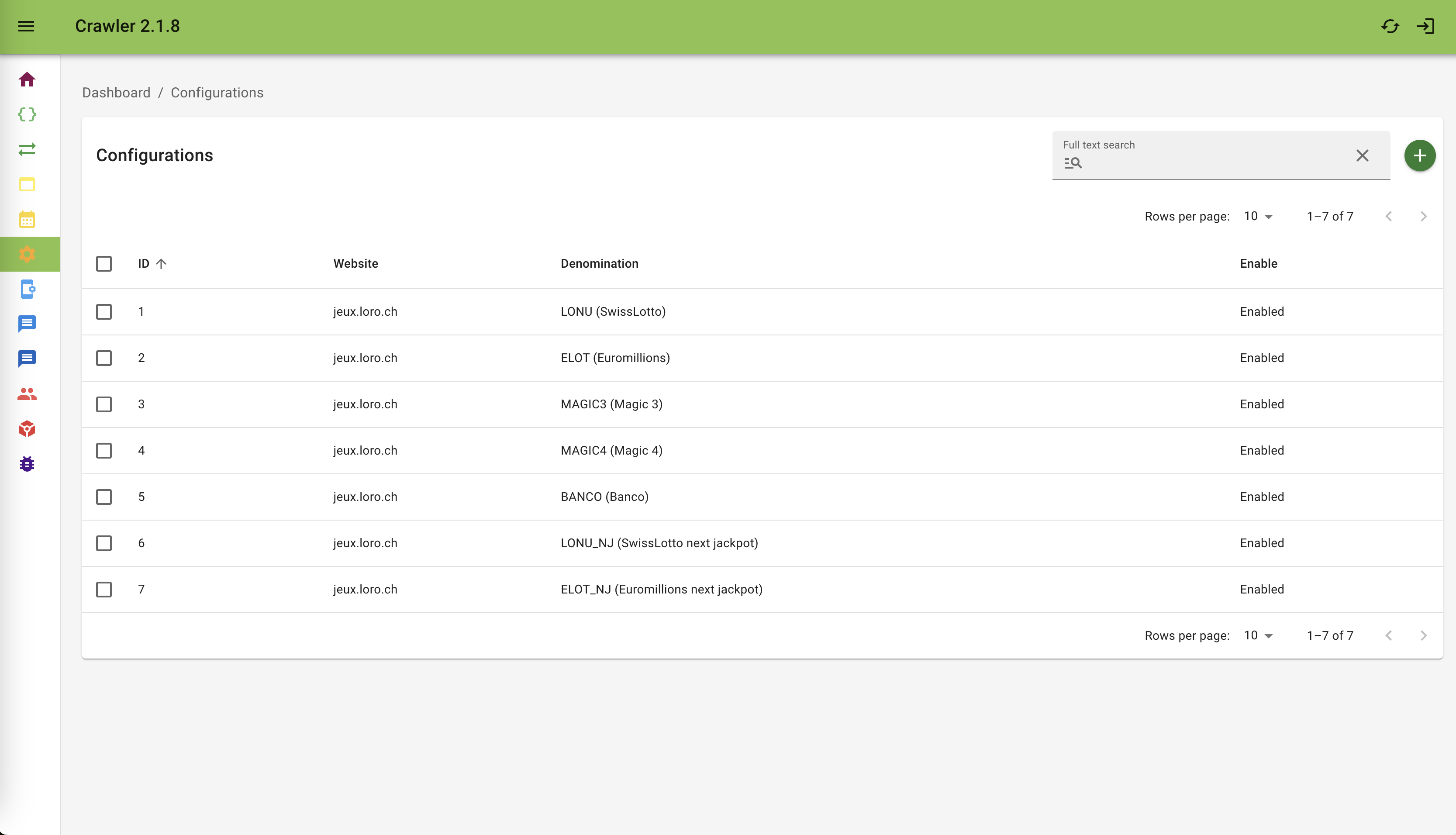
Task: Open the yellow calendar sidebar icon
Action: [27, 219]
